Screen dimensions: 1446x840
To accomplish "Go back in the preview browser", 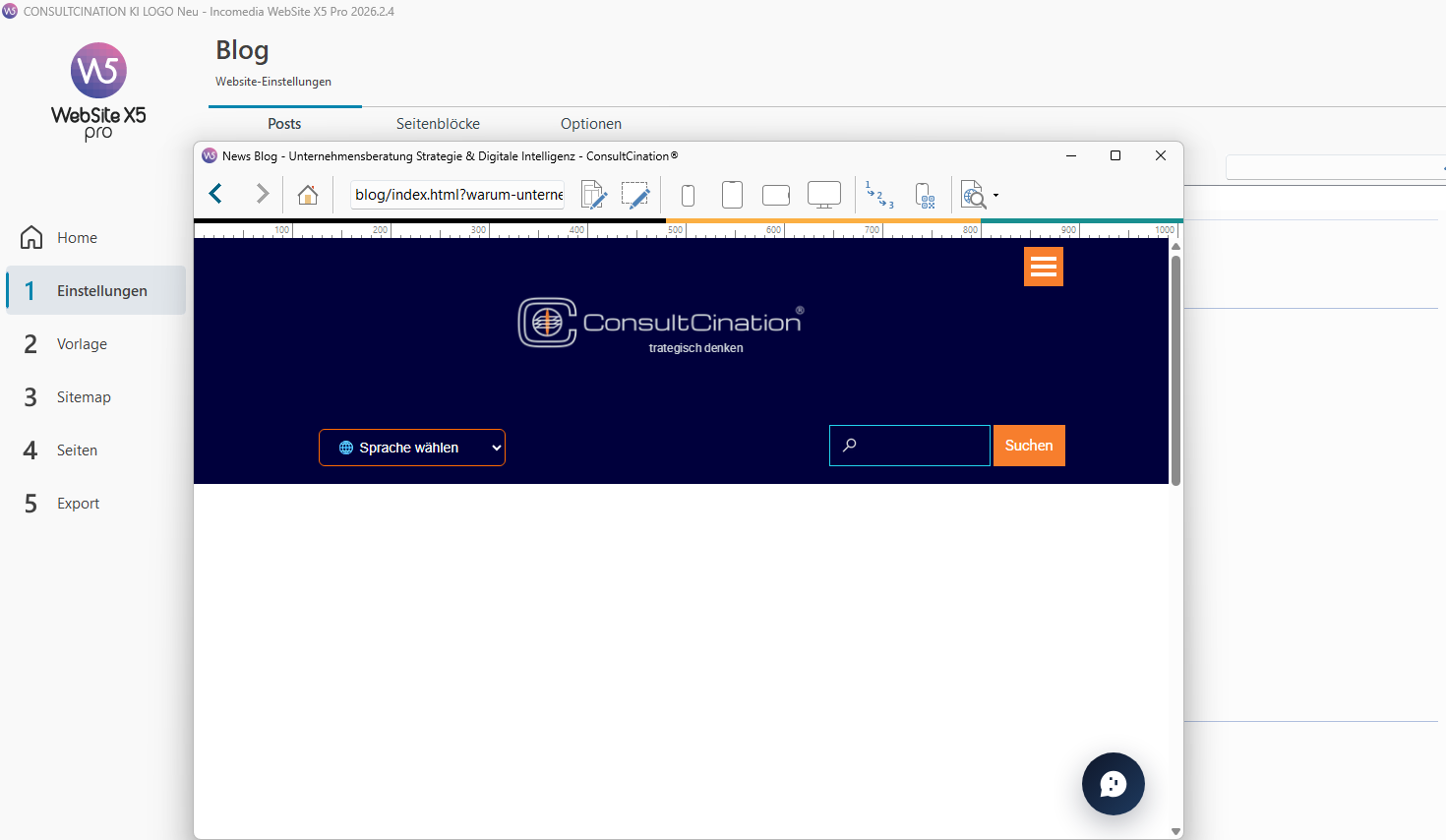I will 216,194.
